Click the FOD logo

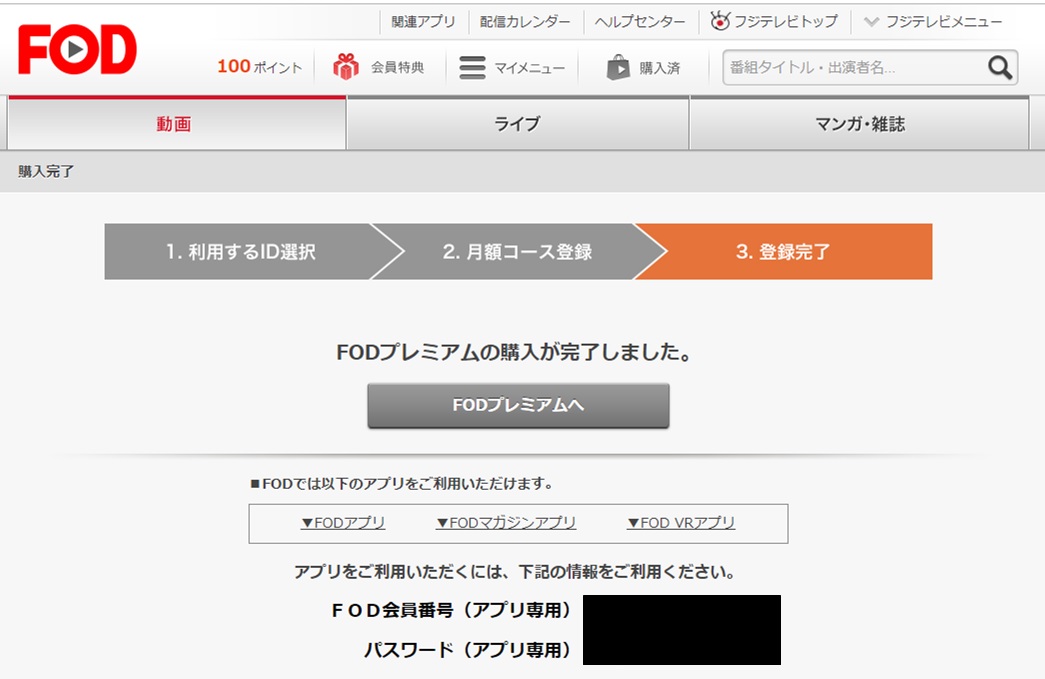click(x=77, y=49)
